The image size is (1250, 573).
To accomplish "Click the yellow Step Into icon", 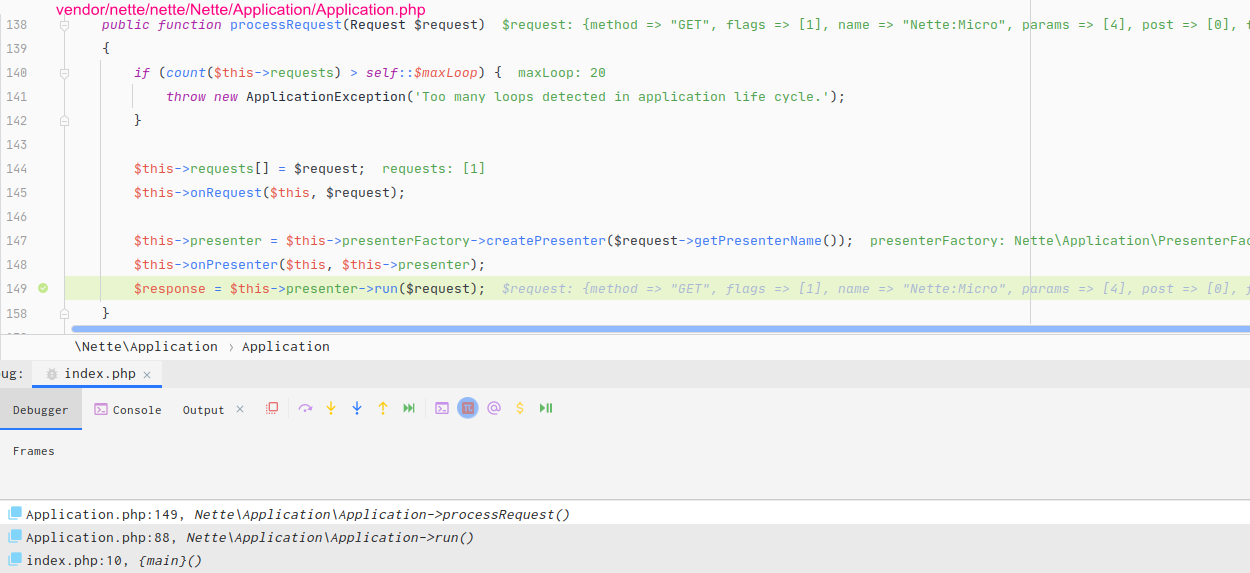I will click(331, 408).
